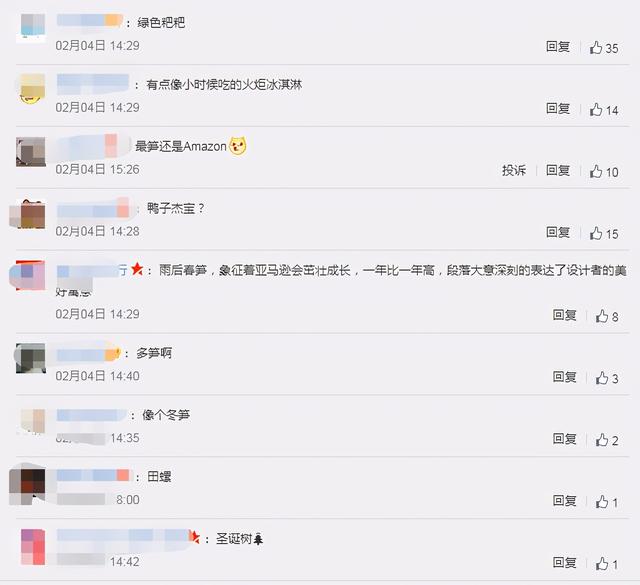Image resolution: width=640 pixels, height=585 pixels.
Task: Like the 最笋还是Amazon comment
Action: click(x=604, y=171)
